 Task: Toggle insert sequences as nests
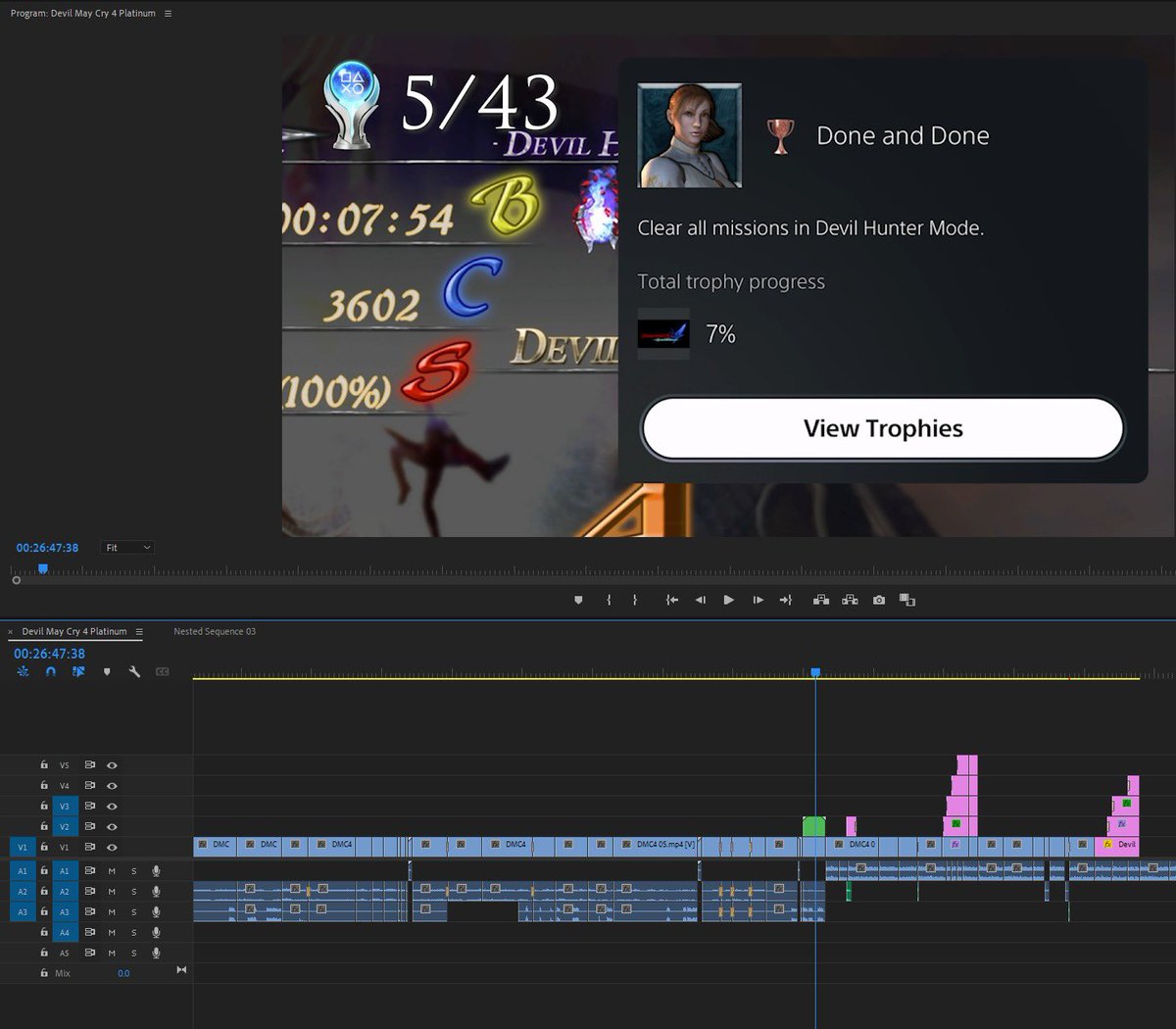point(23,671)
